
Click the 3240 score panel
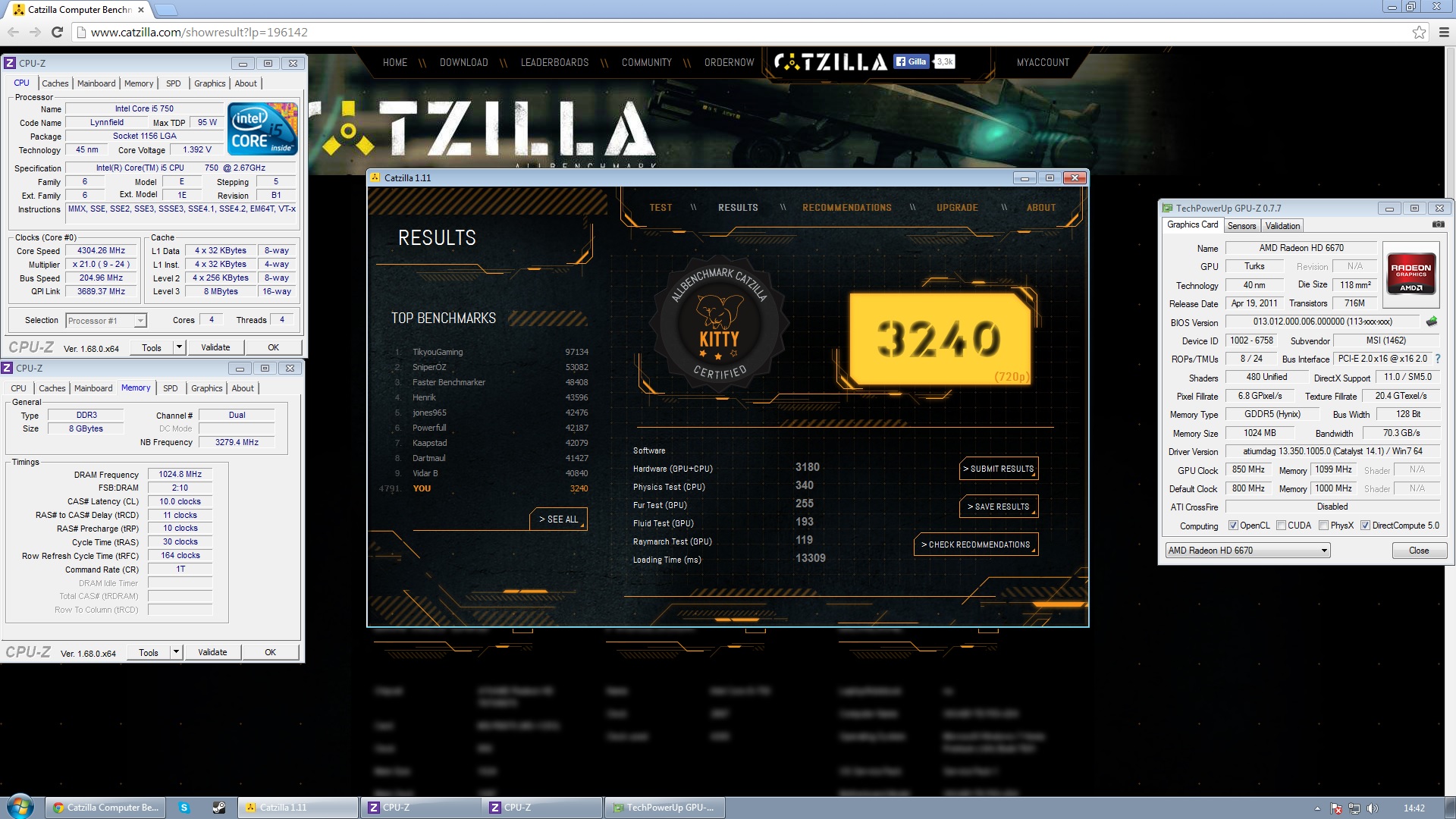[x=940, y=338]
